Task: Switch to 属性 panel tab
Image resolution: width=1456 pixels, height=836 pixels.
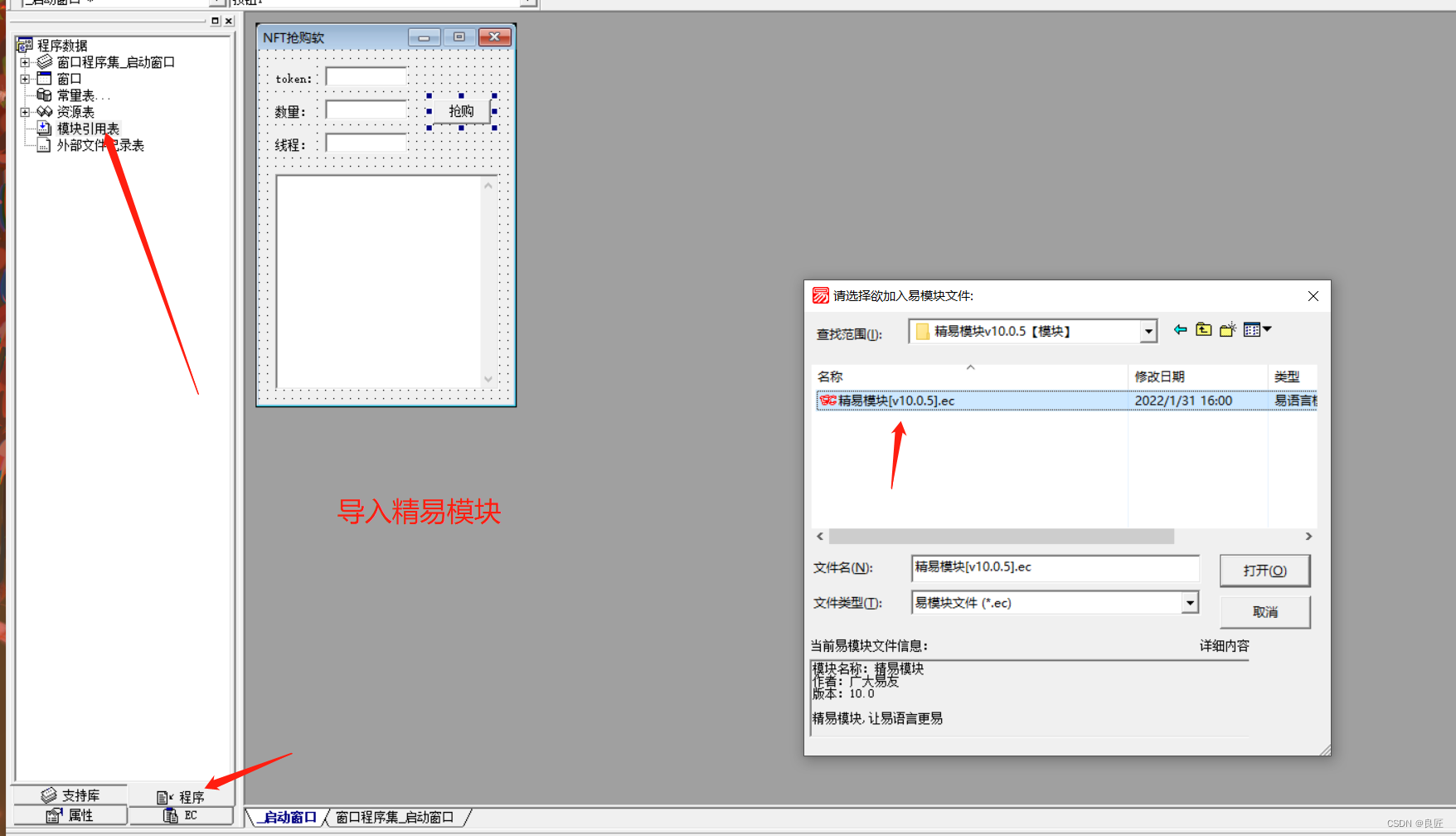Action: [70, 815]
